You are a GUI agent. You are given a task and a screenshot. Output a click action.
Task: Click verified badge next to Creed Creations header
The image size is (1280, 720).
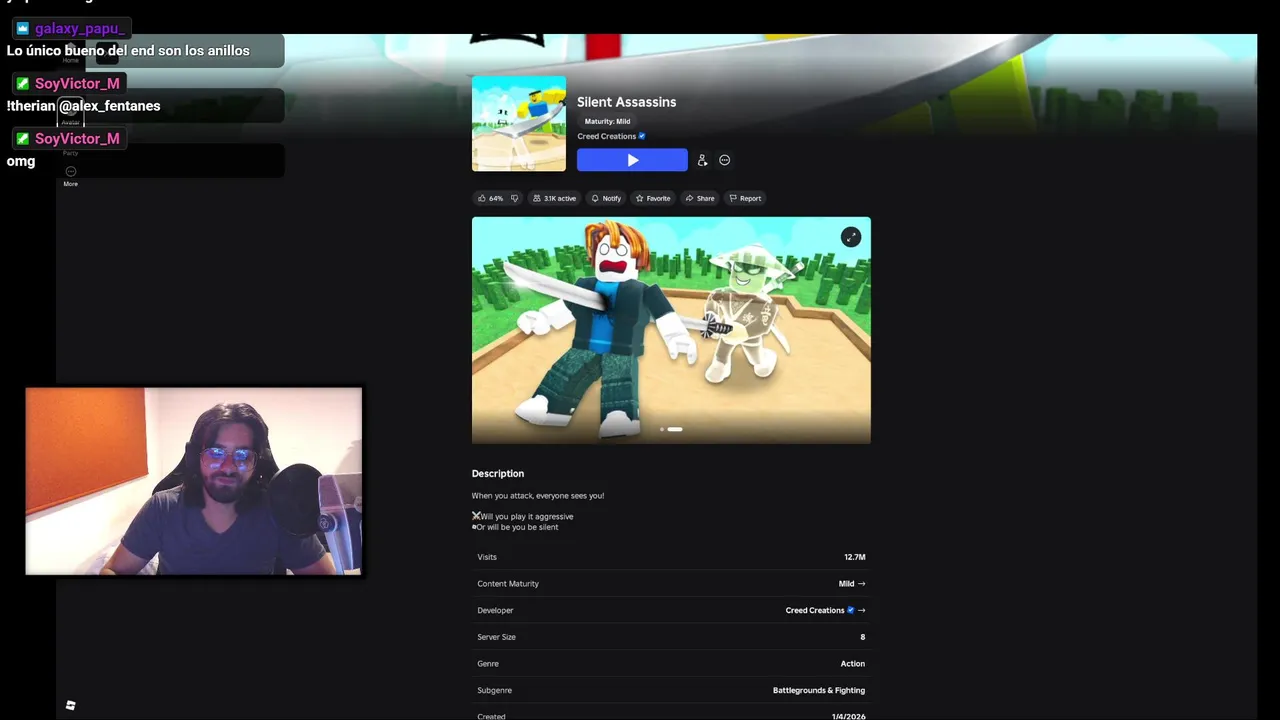[x=642, y=136]
